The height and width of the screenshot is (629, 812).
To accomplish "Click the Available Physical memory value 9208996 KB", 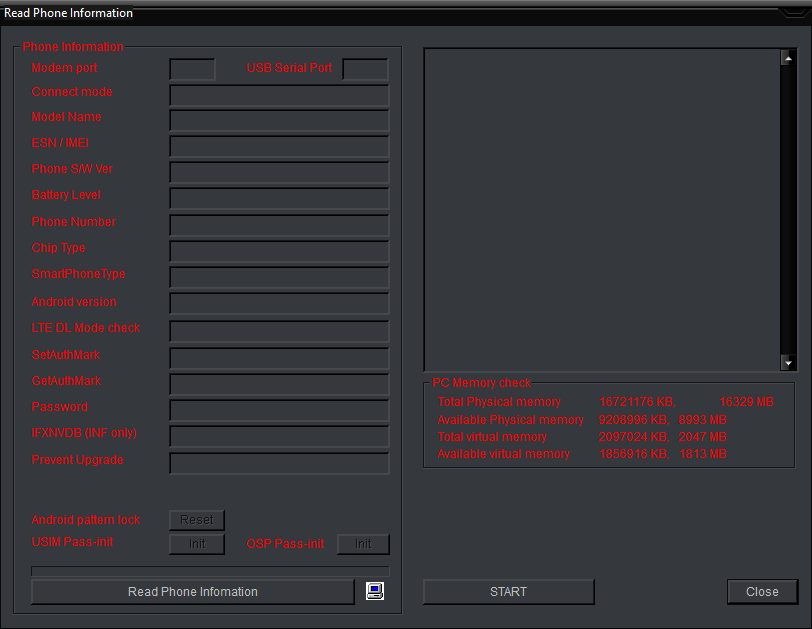I will point(634,419).
